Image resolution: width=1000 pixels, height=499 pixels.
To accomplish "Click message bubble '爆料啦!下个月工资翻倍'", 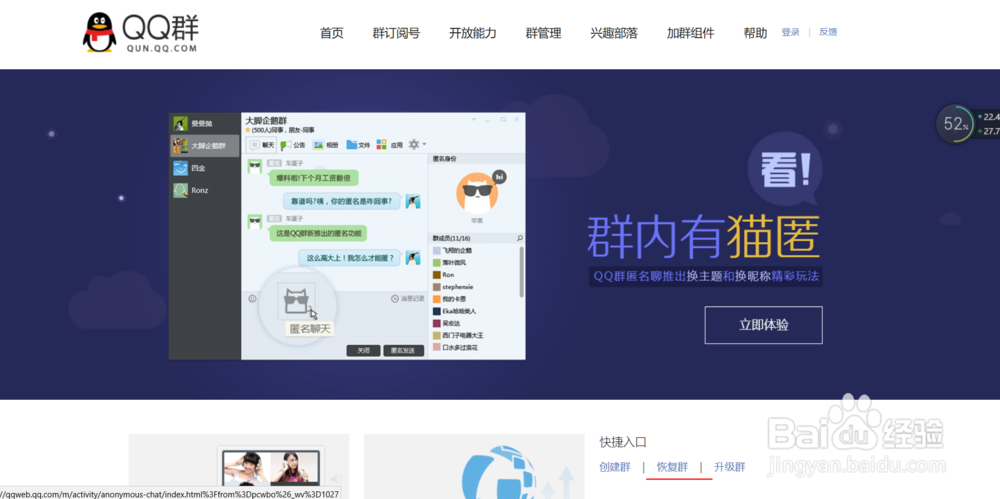I will click(x=313, y=177).
